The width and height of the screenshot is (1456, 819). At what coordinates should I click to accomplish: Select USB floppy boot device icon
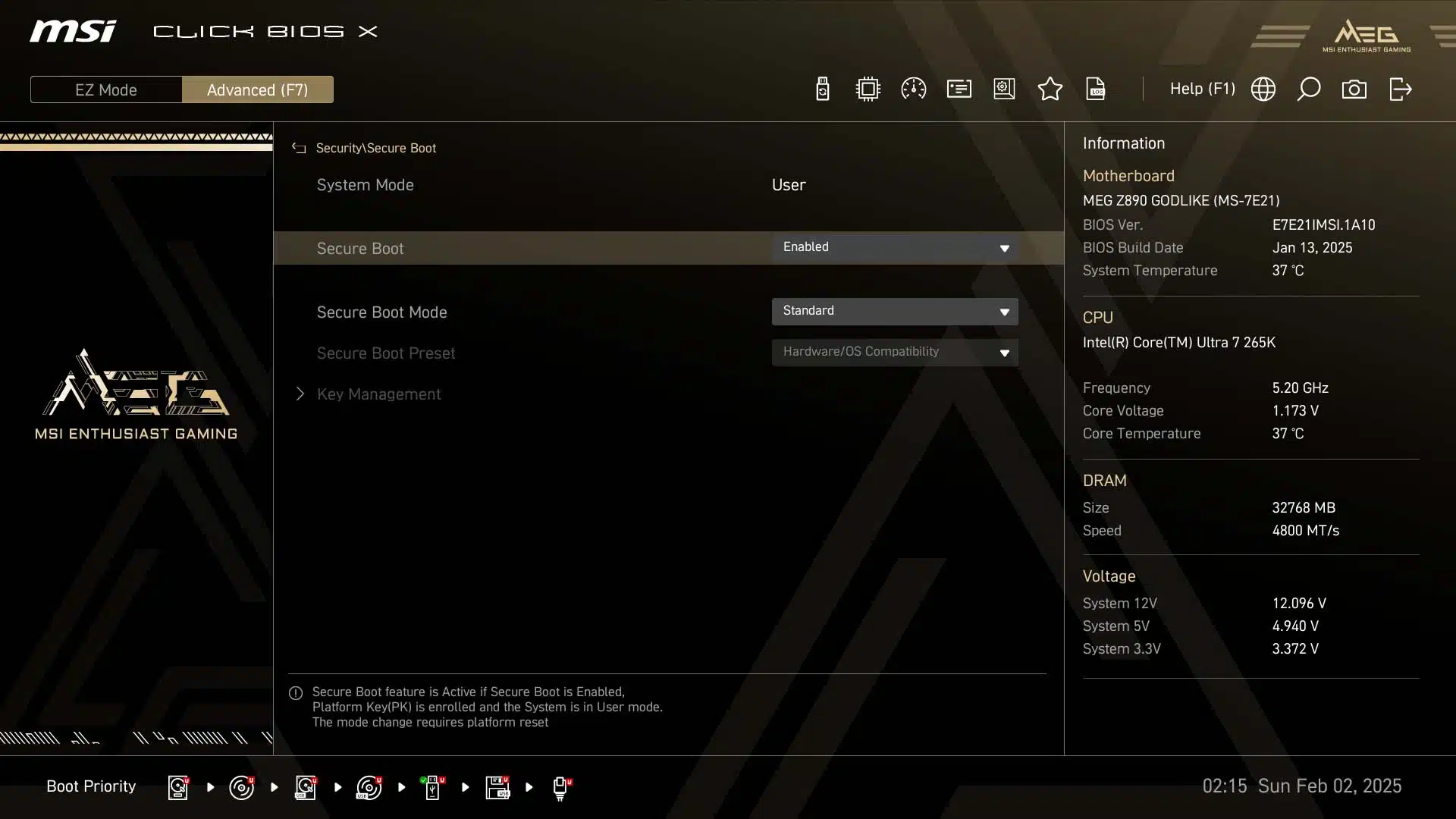[497, 787]
